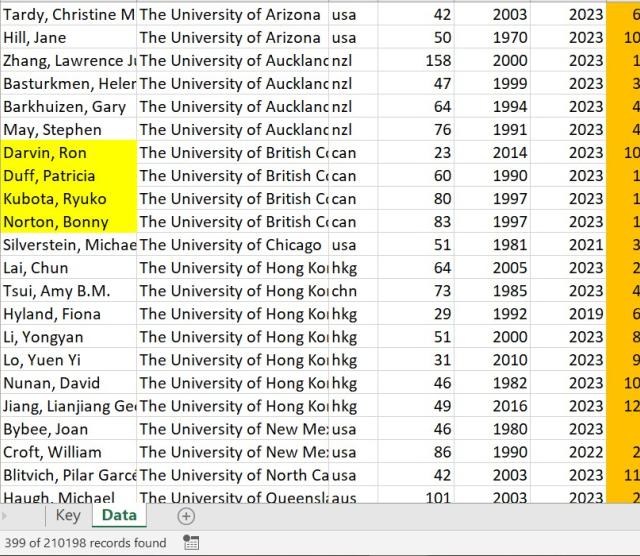Select cell 'Tsui, Amy B.M.'
640x556 pixels.
(69, 291)
